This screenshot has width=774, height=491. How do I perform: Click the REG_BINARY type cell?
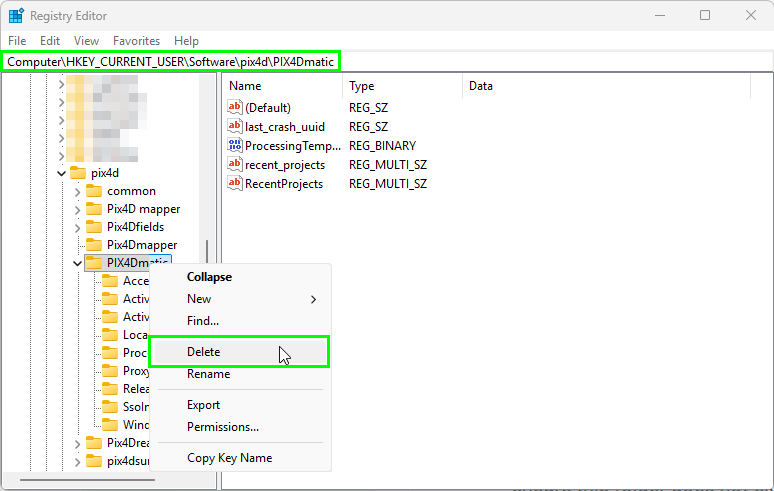pos(383,146)
